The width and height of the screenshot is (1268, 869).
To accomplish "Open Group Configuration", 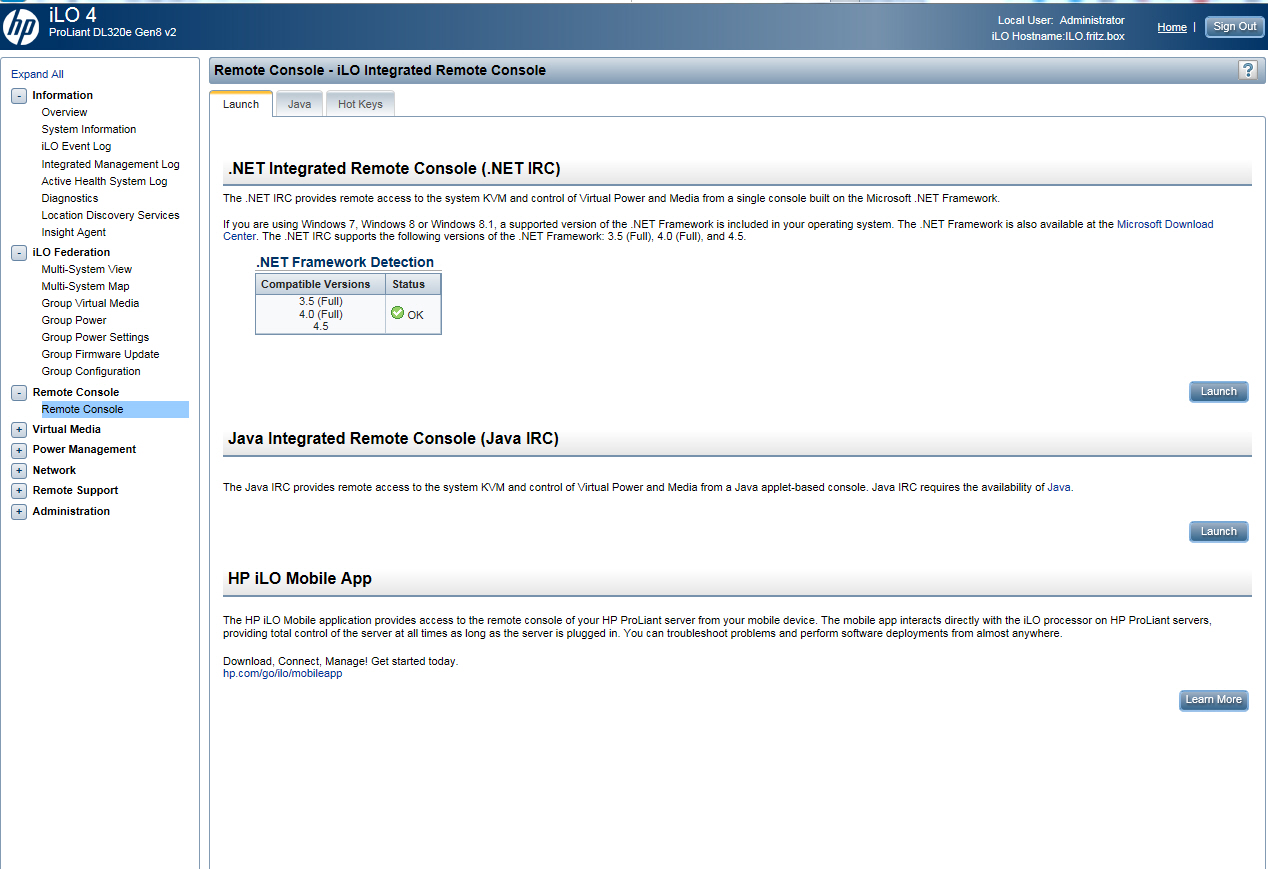I will [x=91, y=372].
